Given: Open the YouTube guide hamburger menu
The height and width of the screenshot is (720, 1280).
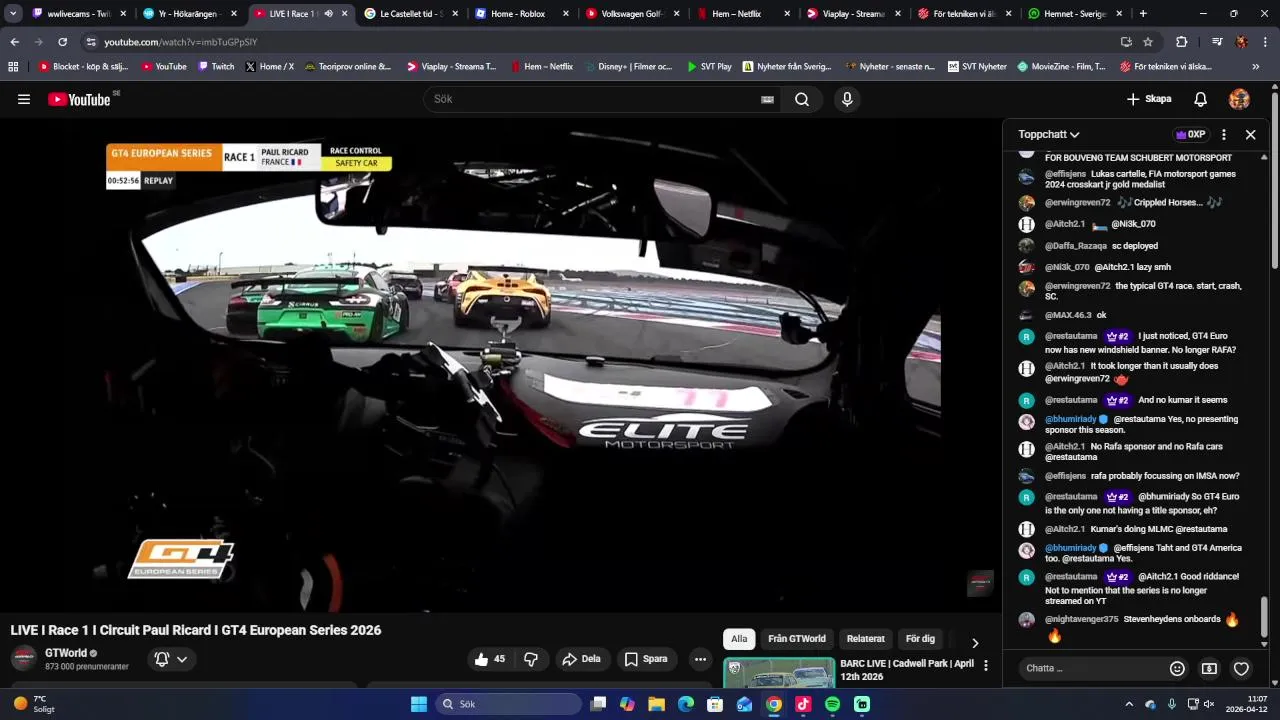Looking at the screenshot, I should click(x=24, y=99).
